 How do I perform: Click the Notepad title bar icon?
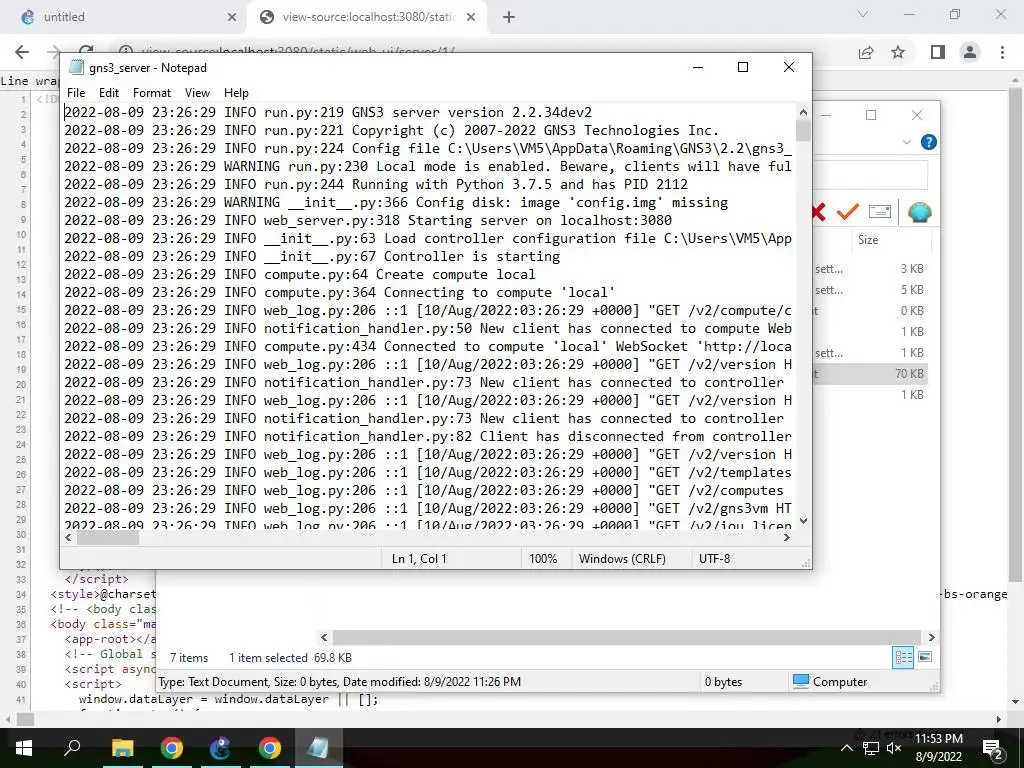click(x=76, y=67)
